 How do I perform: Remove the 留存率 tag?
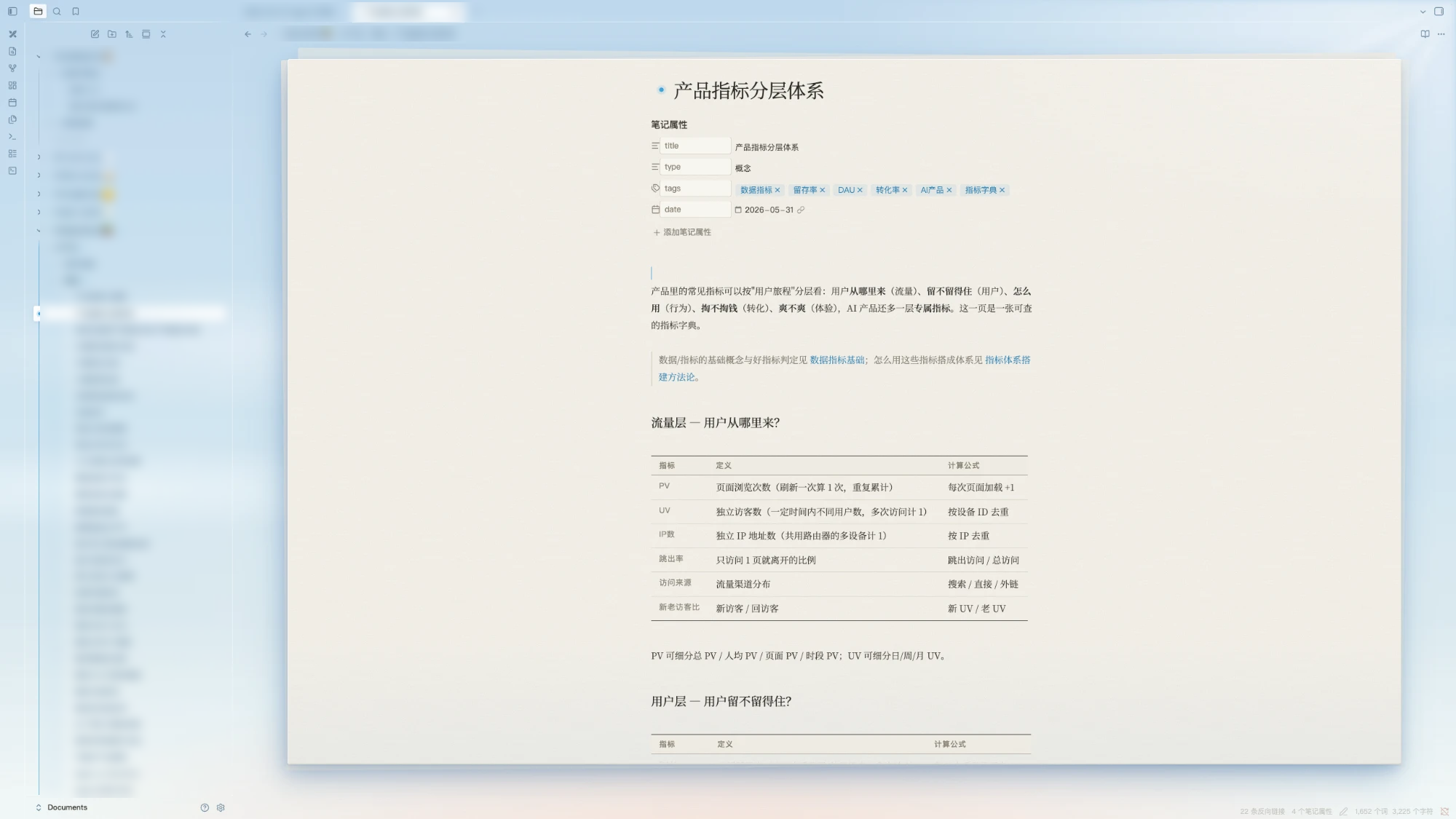pyautogui.click(x=823, y=190)
